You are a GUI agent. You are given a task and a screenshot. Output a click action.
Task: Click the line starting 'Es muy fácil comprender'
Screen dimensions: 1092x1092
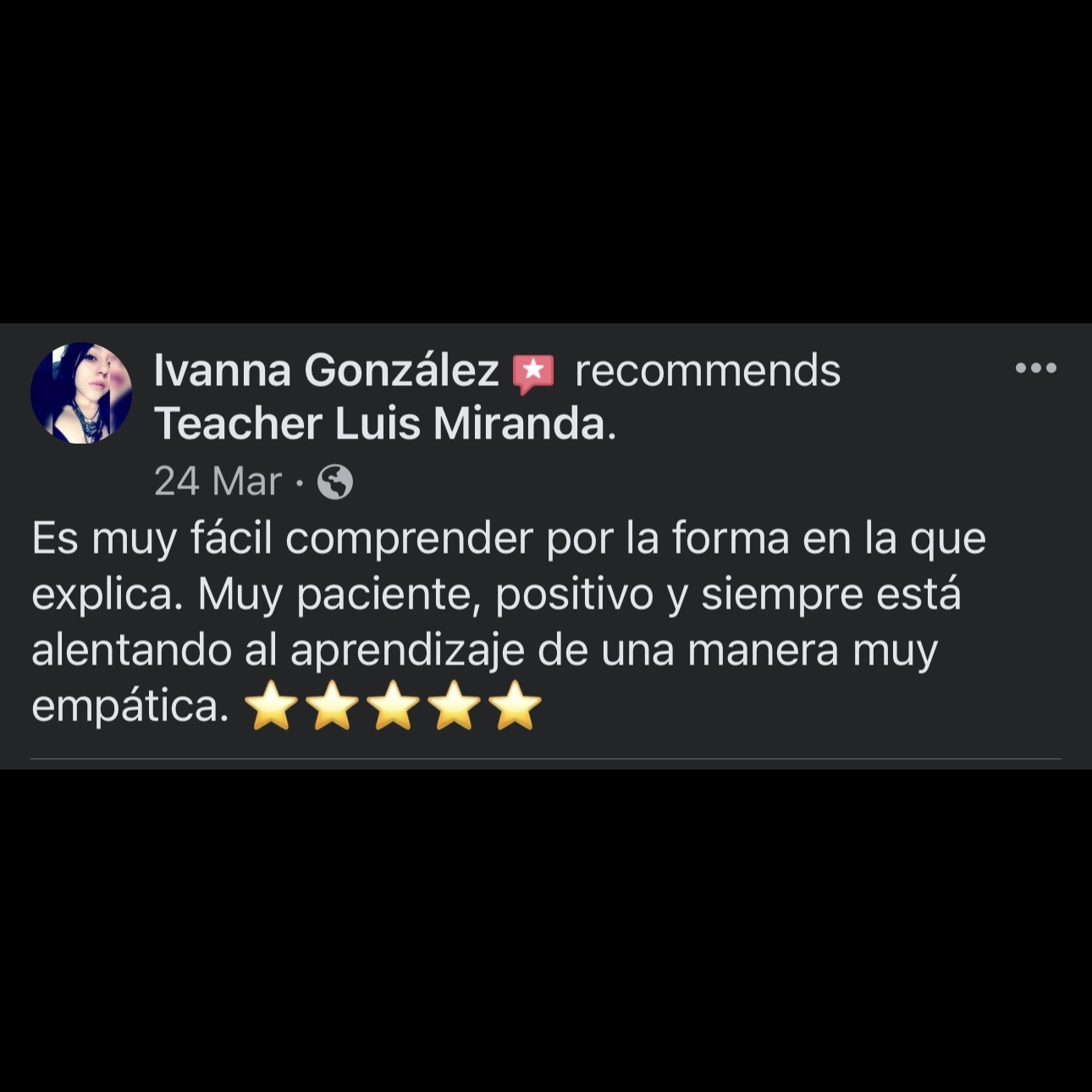(509, 539)
